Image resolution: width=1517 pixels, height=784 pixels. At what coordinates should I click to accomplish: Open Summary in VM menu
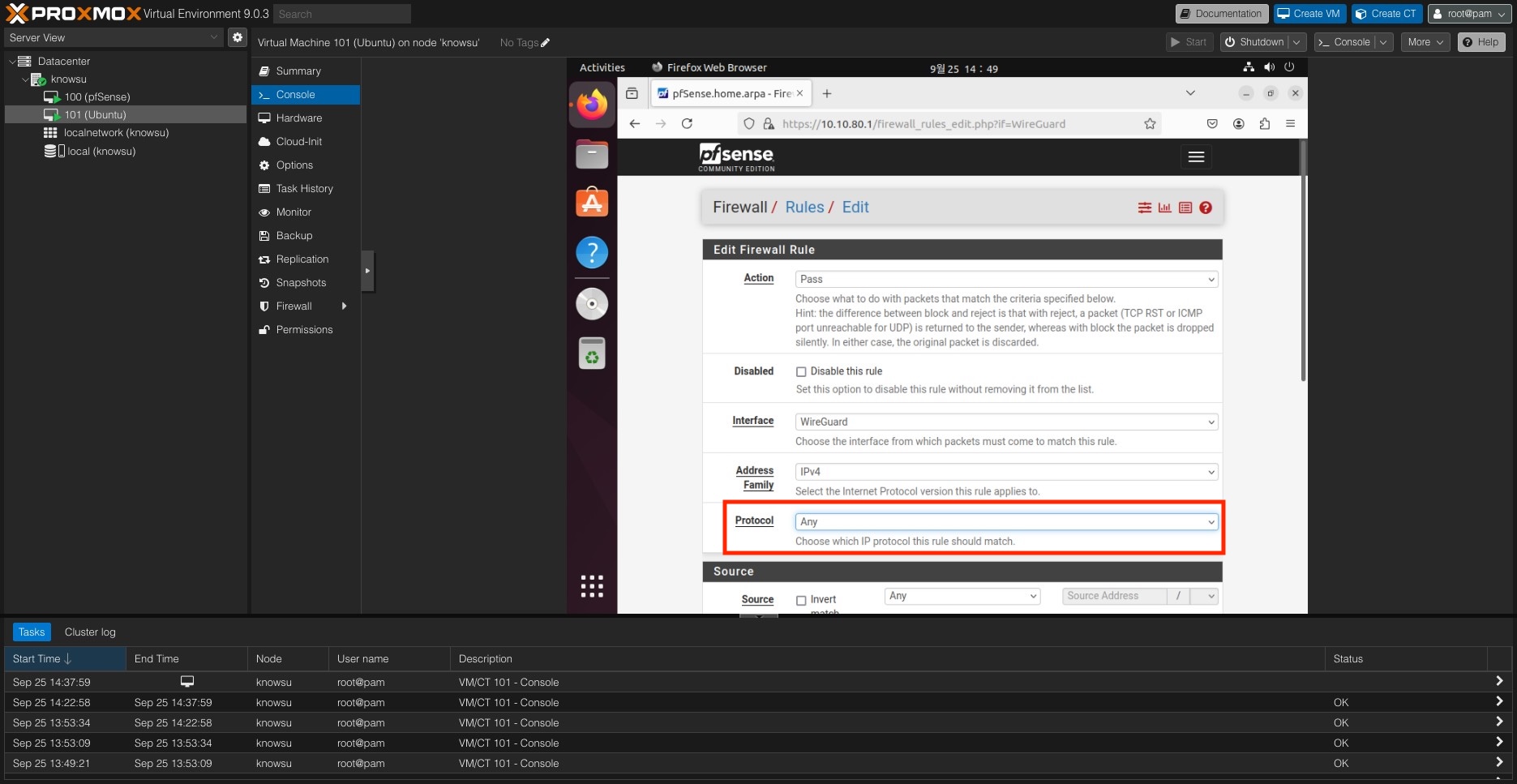306,71
